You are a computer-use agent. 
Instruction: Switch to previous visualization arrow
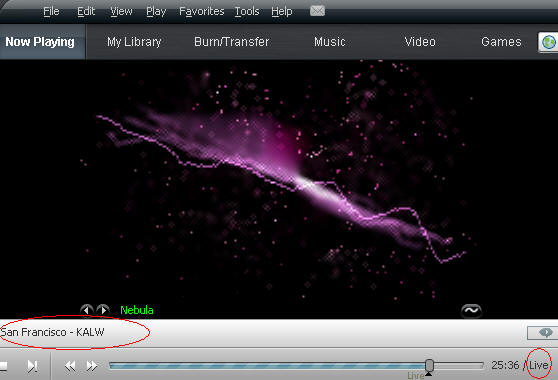coord(86,310)
